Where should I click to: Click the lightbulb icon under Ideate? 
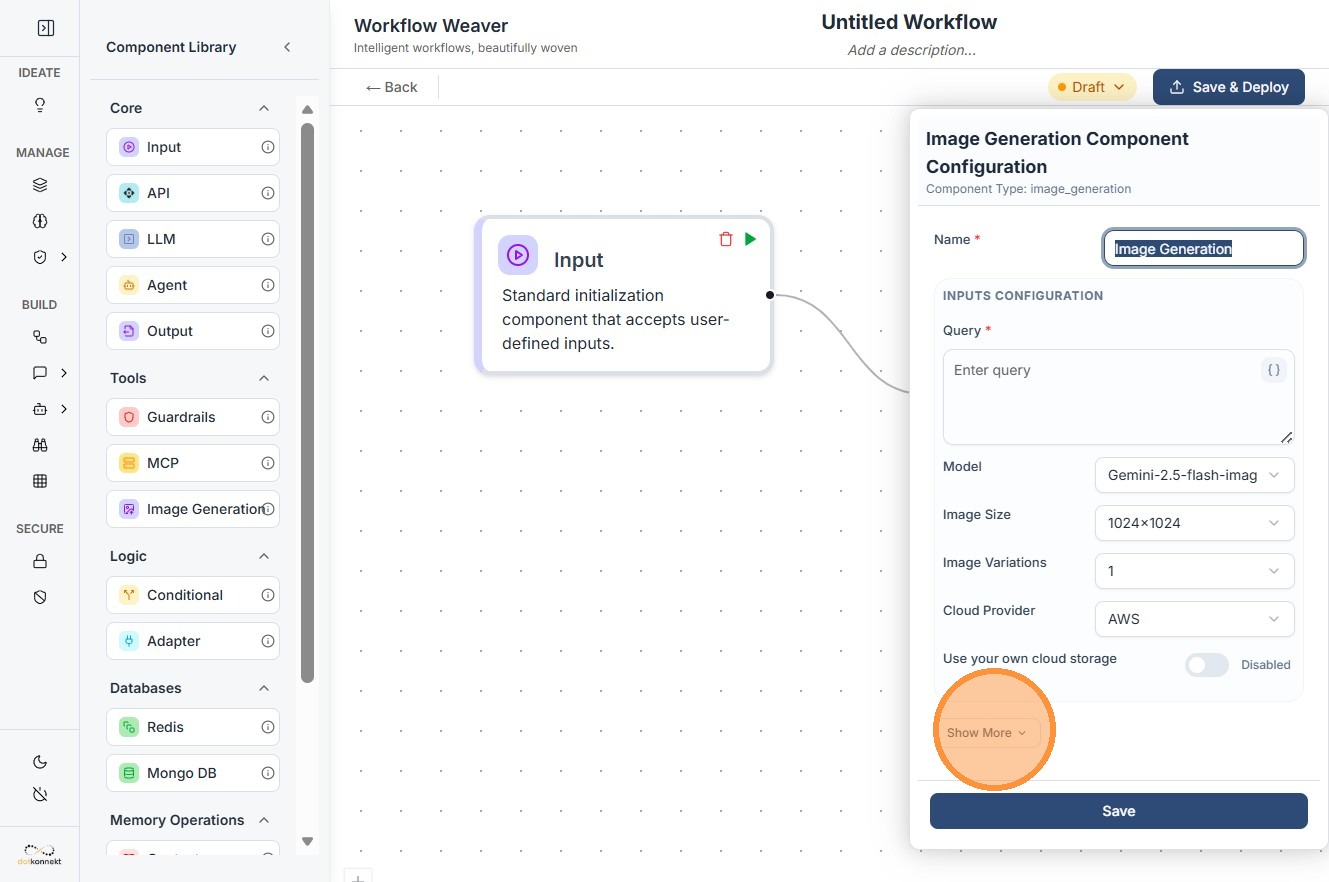(40, 105)
